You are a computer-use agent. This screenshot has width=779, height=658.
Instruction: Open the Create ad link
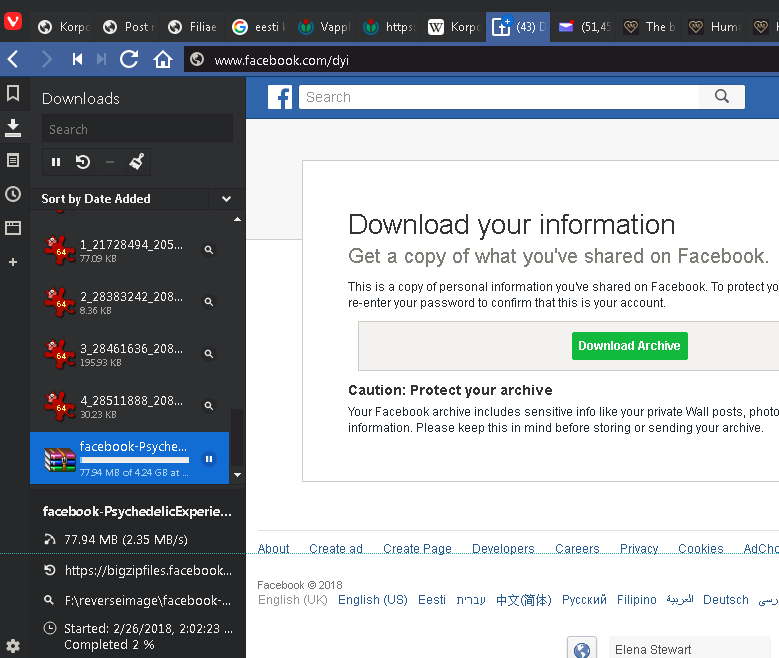click(336, 548)
